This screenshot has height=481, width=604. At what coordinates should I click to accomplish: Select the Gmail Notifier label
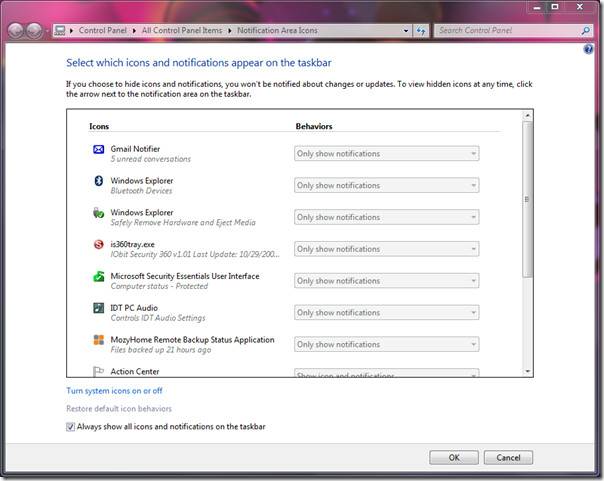[x=135, y=149]
